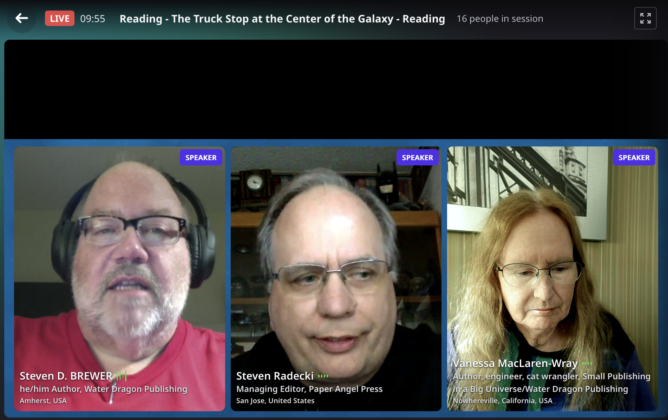Click Vanessa MacLaren-Wray's audio level indicator
The width and height of the screenshot is (668, 420).
587,363
